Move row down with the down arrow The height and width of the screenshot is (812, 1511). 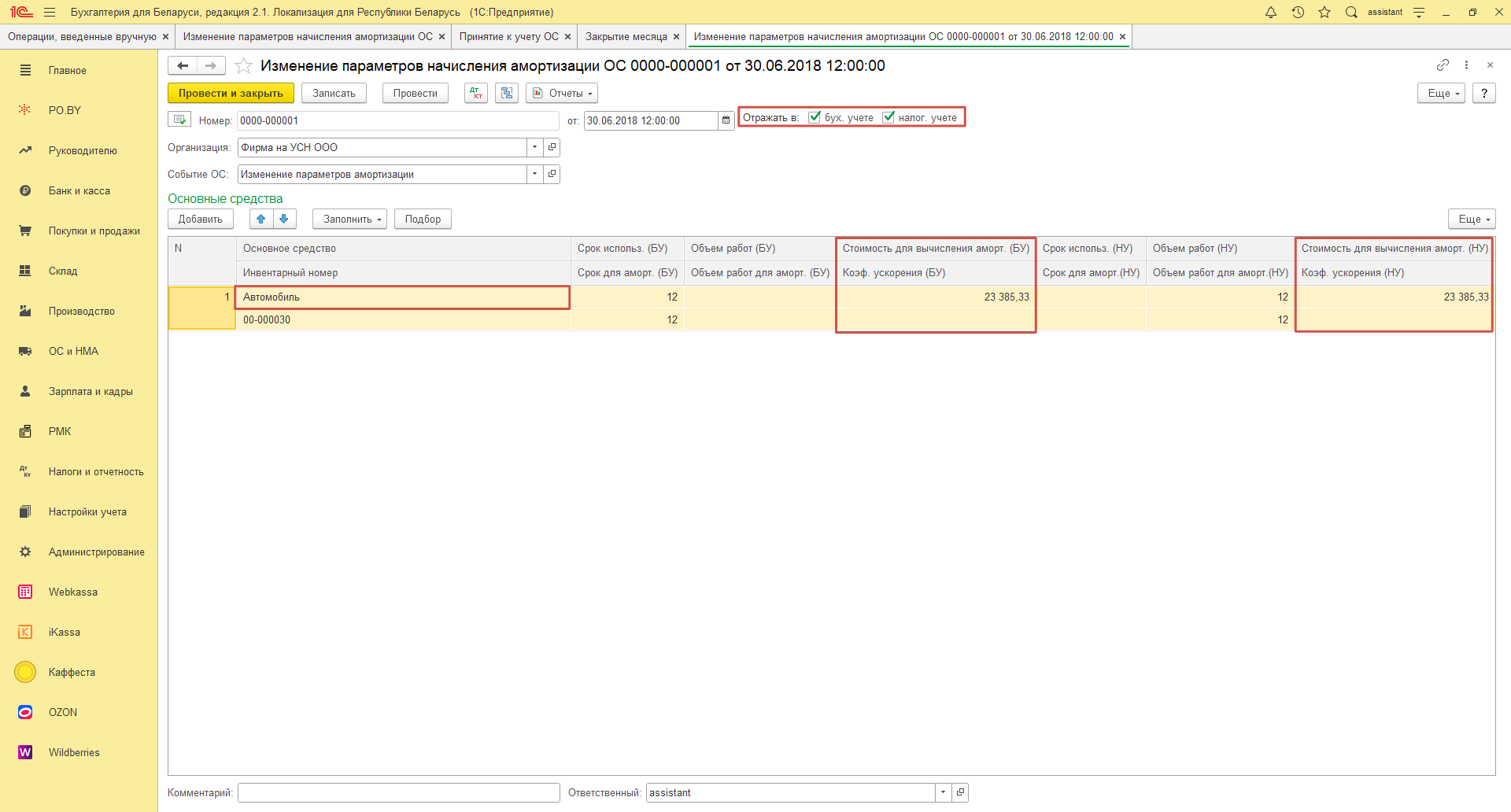tap(284, 219)
